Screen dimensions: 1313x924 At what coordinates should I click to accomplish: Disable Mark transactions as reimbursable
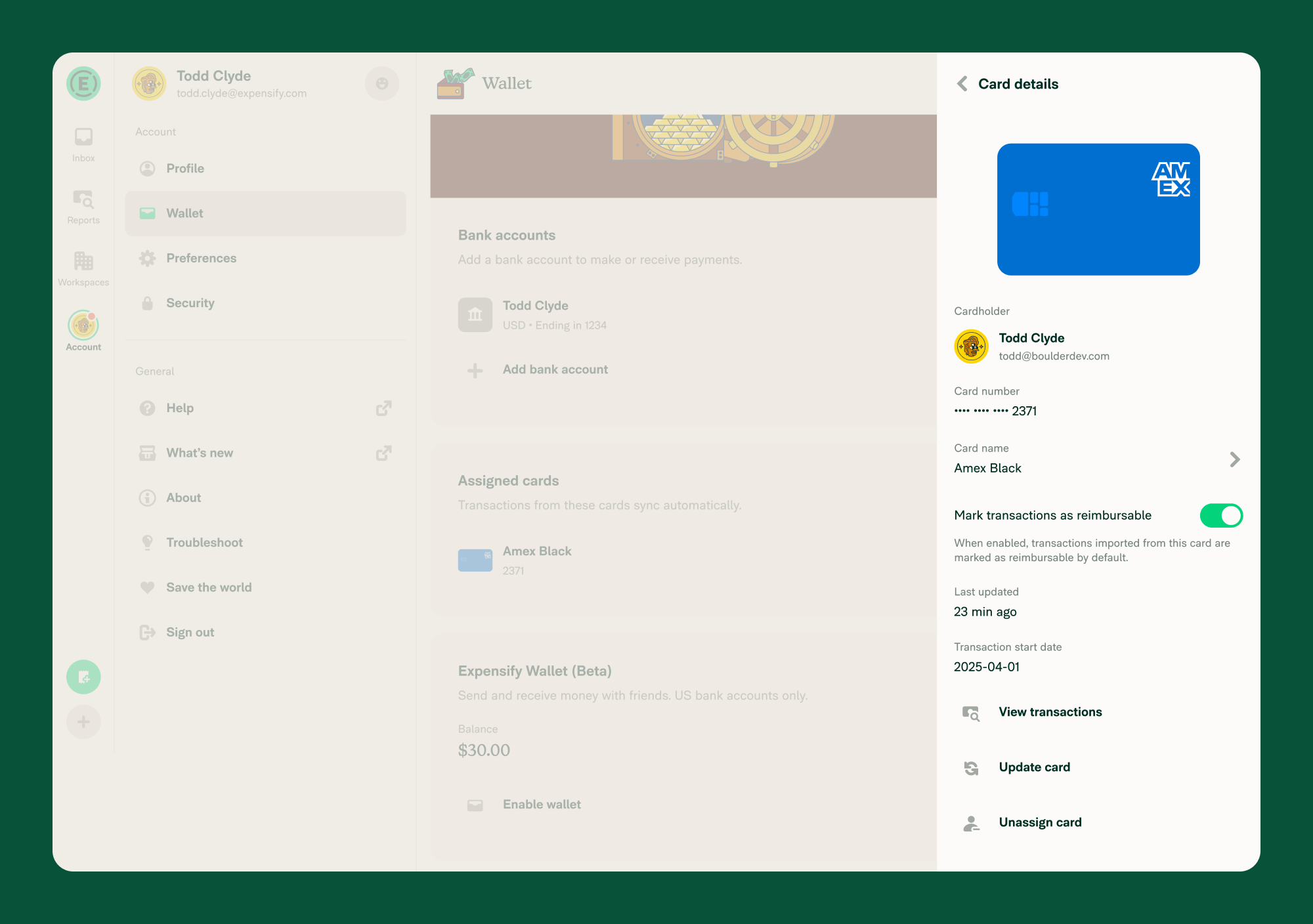coord(1221,516)
